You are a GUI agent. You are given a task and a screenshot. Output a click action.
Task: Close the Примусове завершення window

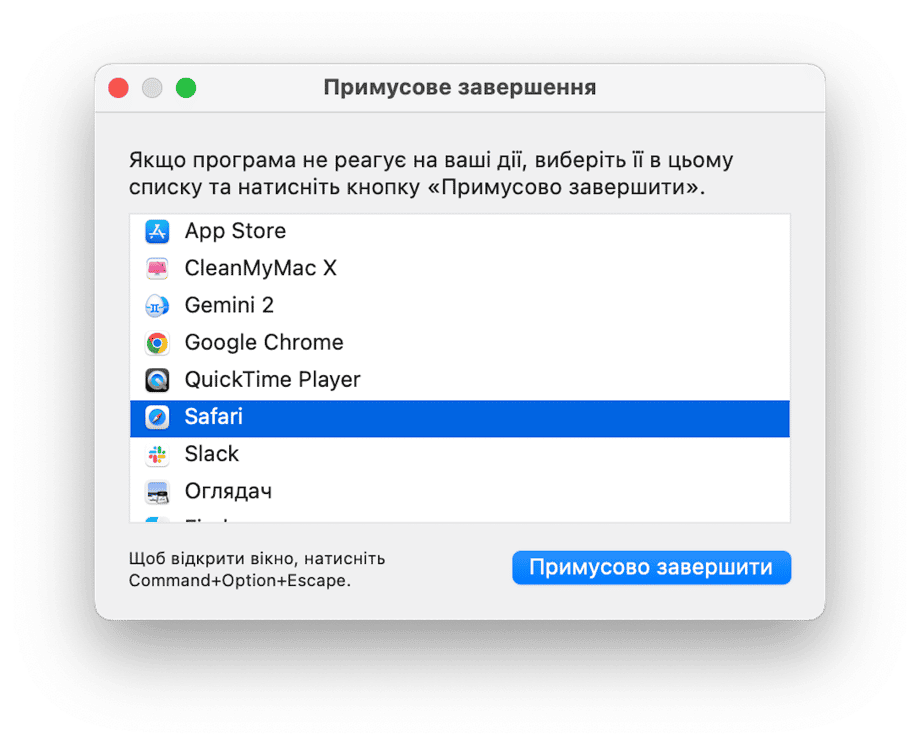pyautogui.click(x=119, y=88)
